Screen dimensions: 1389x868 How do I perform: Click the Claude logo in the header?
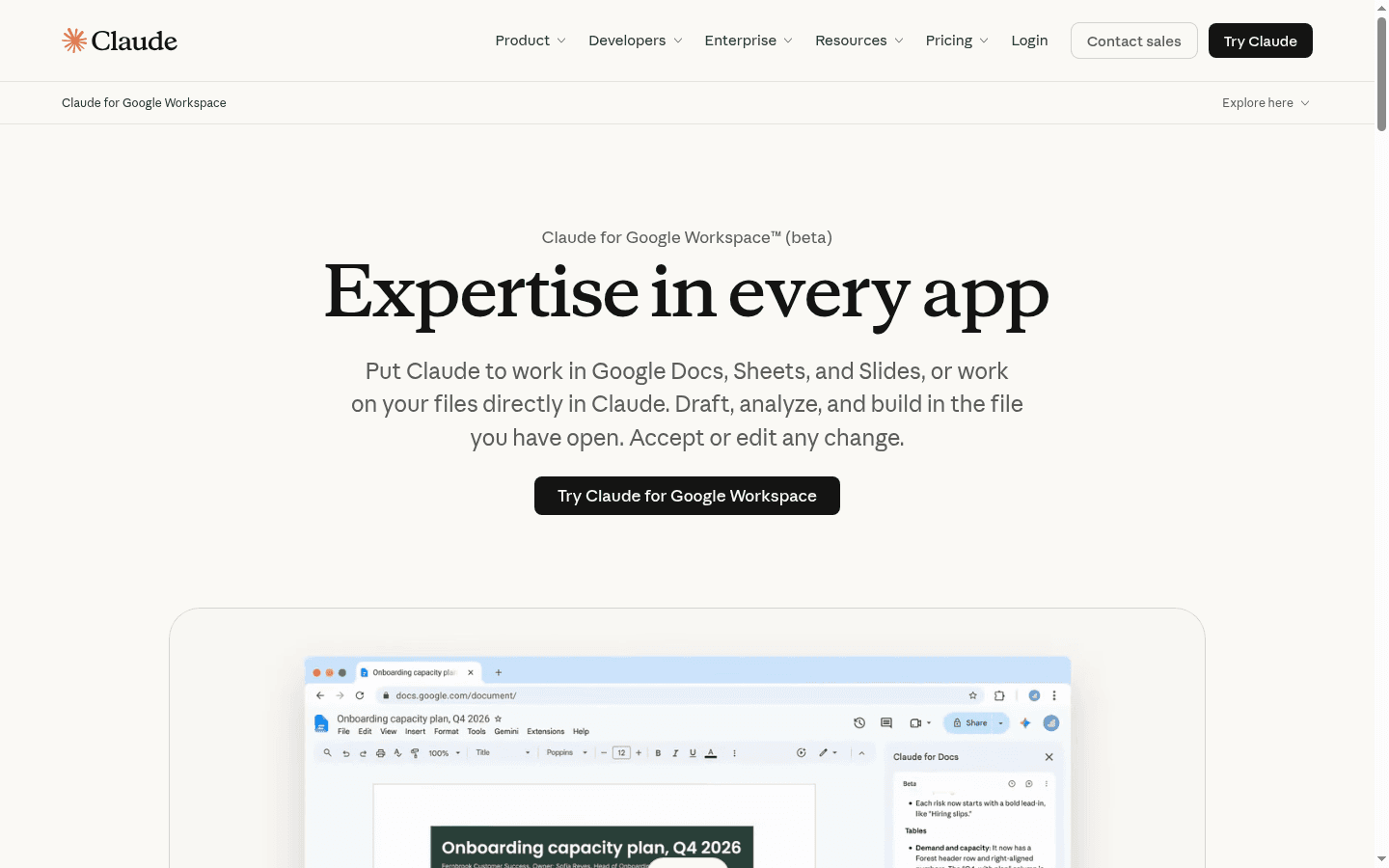pyautogui.click(x=120, y=41)
